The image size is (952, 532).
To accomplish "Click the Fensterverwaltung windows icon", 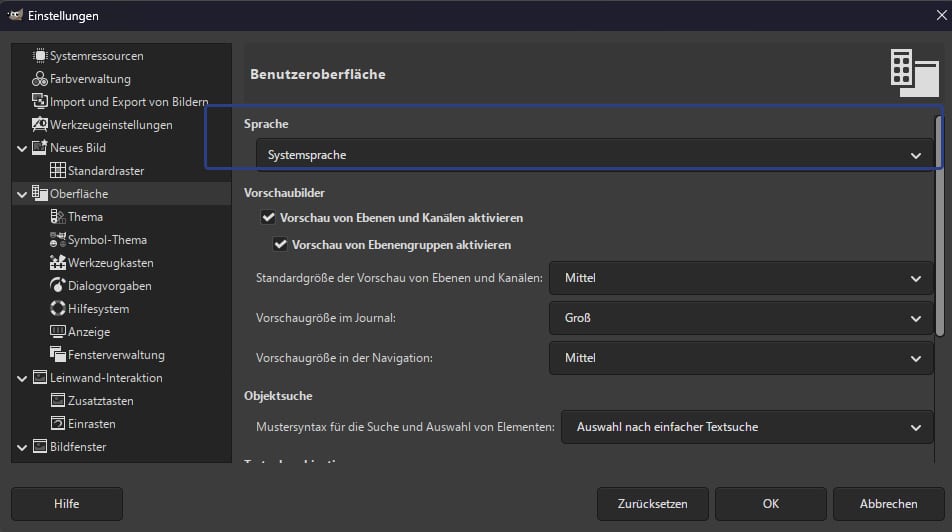I will 58,355.
